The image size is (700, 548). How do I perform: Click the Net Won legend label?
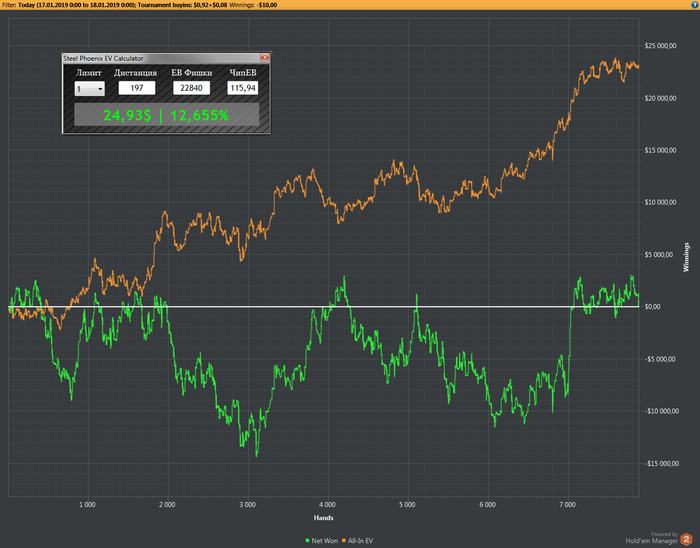[x=325, y=540]
